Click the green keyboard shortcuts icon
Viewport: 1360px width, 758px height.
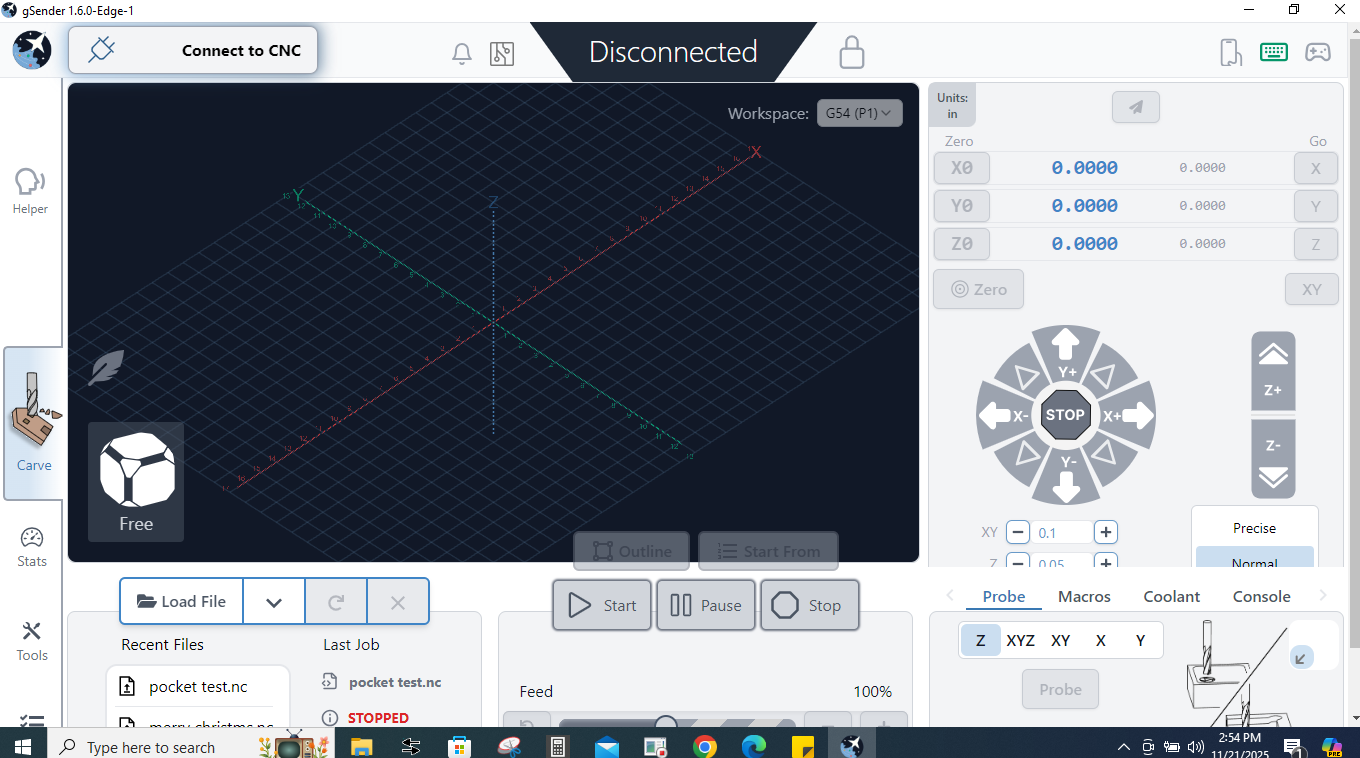[1274, 52]
